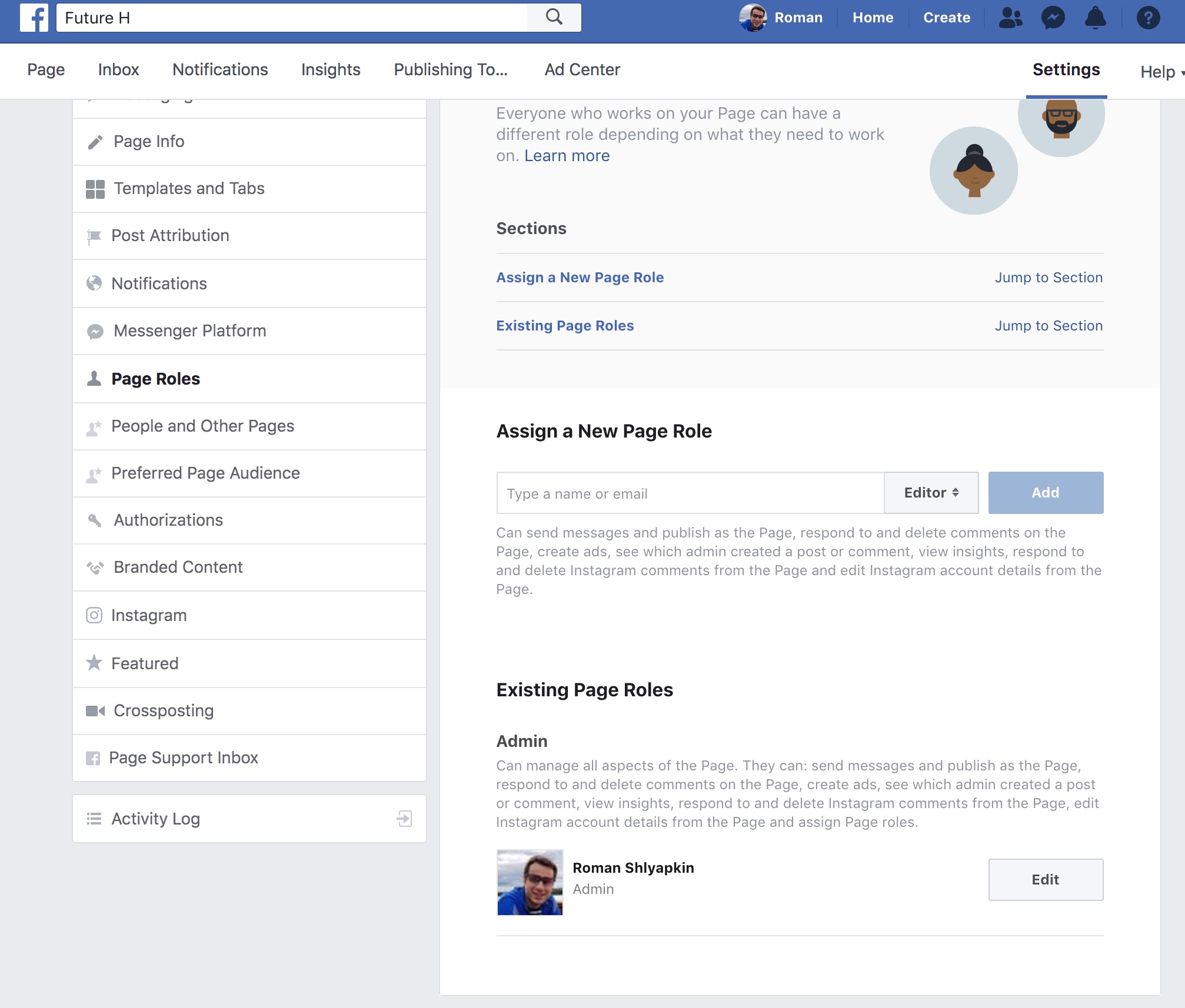Click the Page Support Inbox icon
The image size is (1185, 1008).
click(93, 759)
